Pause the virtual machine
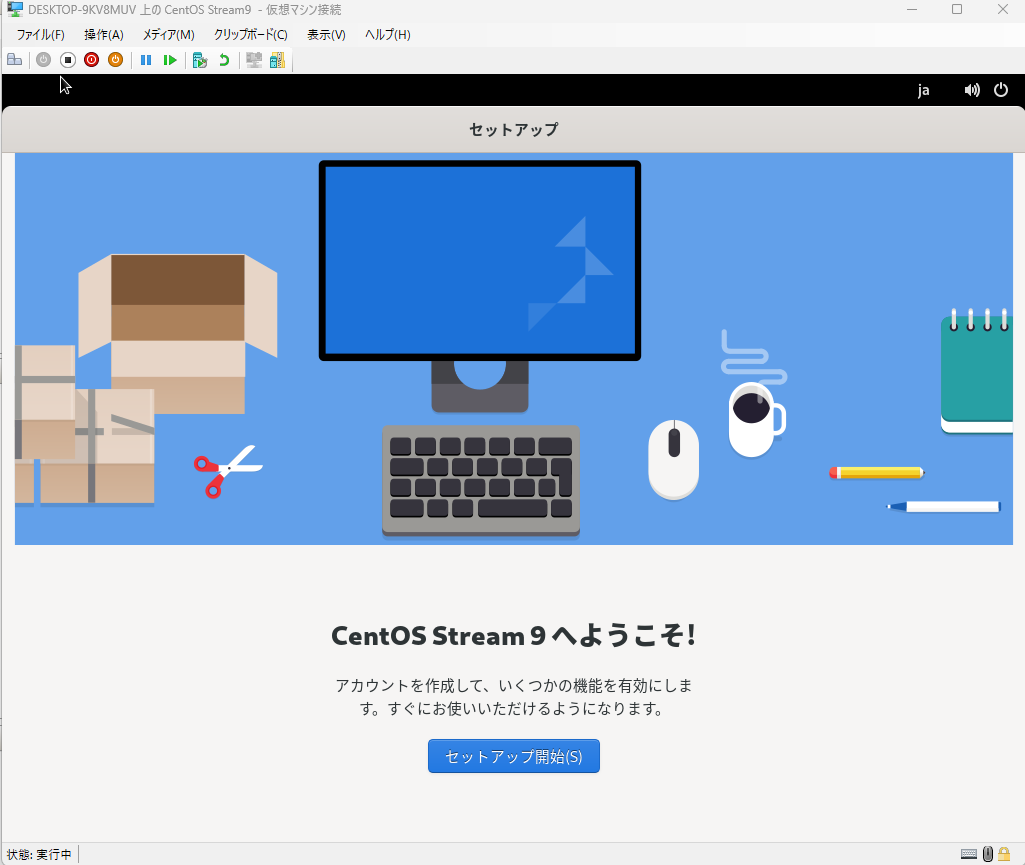 (146, 60)
